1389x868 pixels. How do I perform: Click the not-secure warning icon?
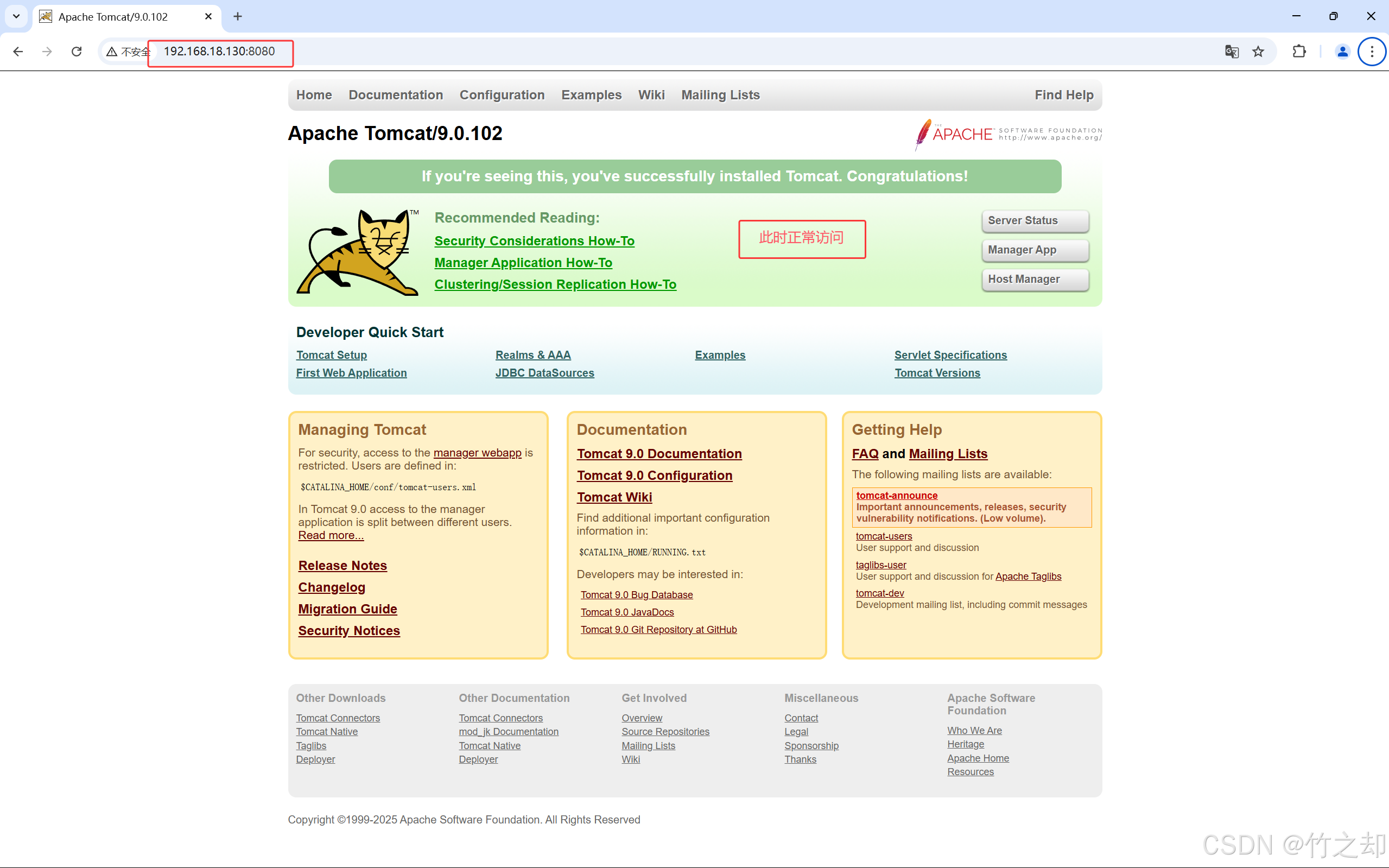point(112,52)
